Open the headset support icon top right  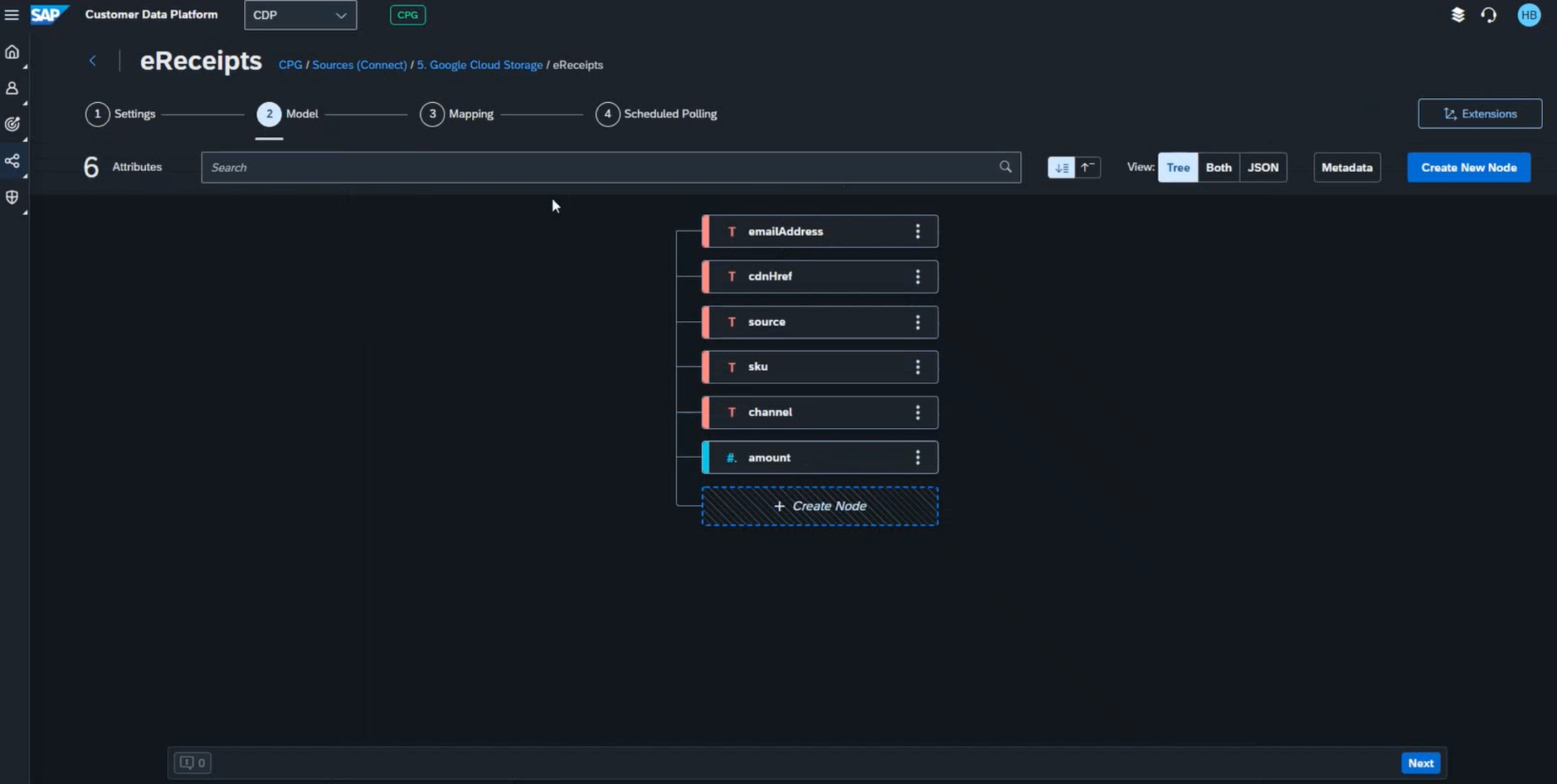[x=1490, y=15]
